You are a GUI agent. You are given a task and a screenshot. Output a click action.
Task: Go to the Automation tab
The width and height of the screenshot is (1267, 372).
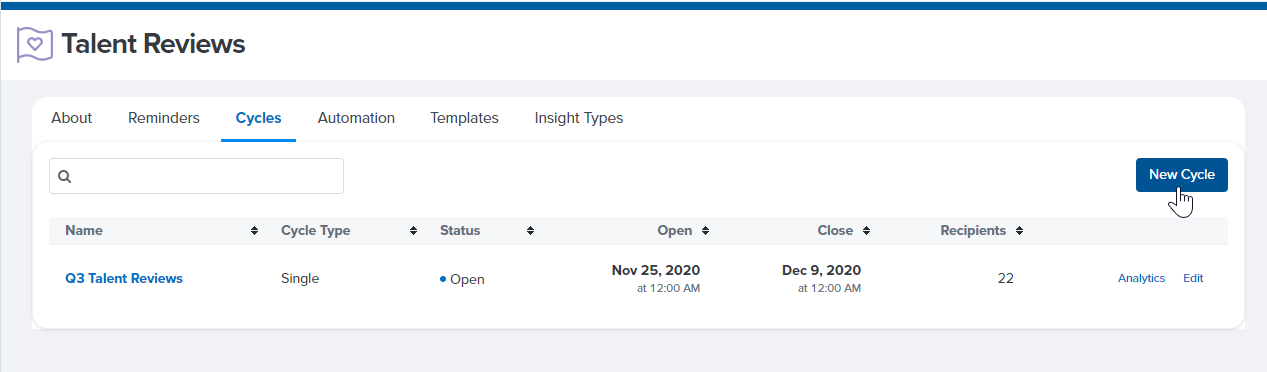pos(356,118)
